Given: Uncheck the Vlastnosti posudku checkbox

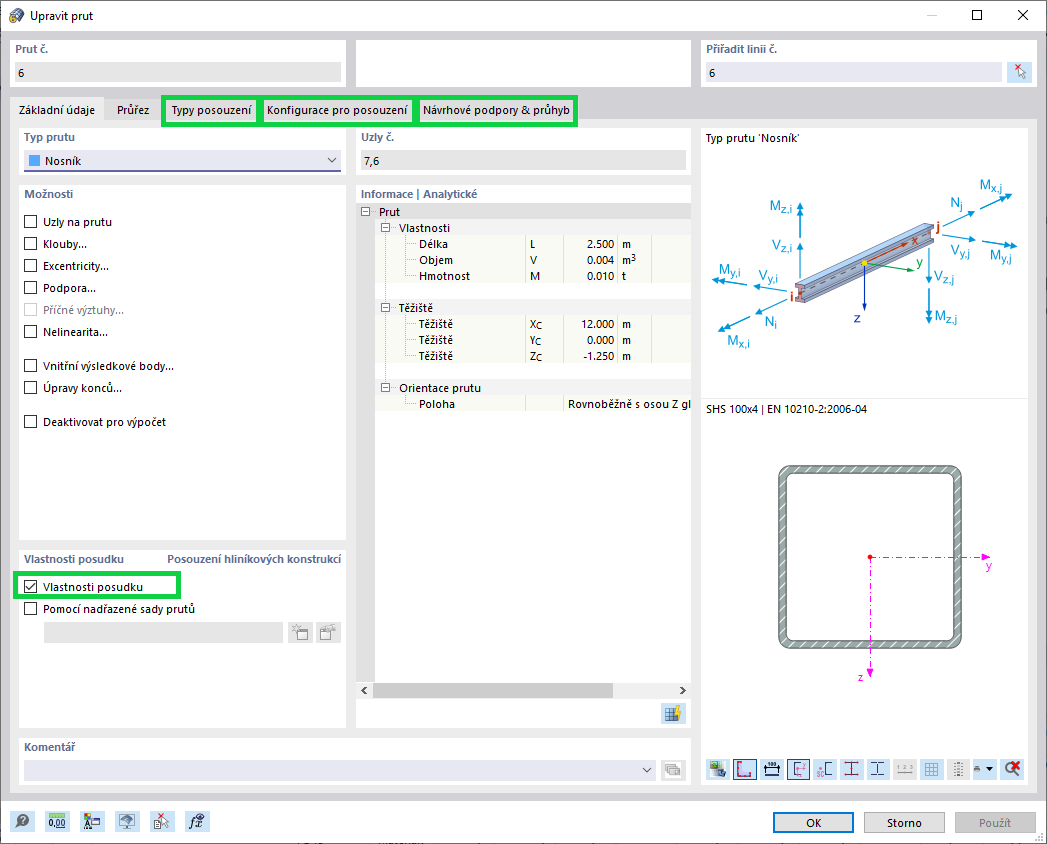Looking at the screenshot, I should (30, 587).
